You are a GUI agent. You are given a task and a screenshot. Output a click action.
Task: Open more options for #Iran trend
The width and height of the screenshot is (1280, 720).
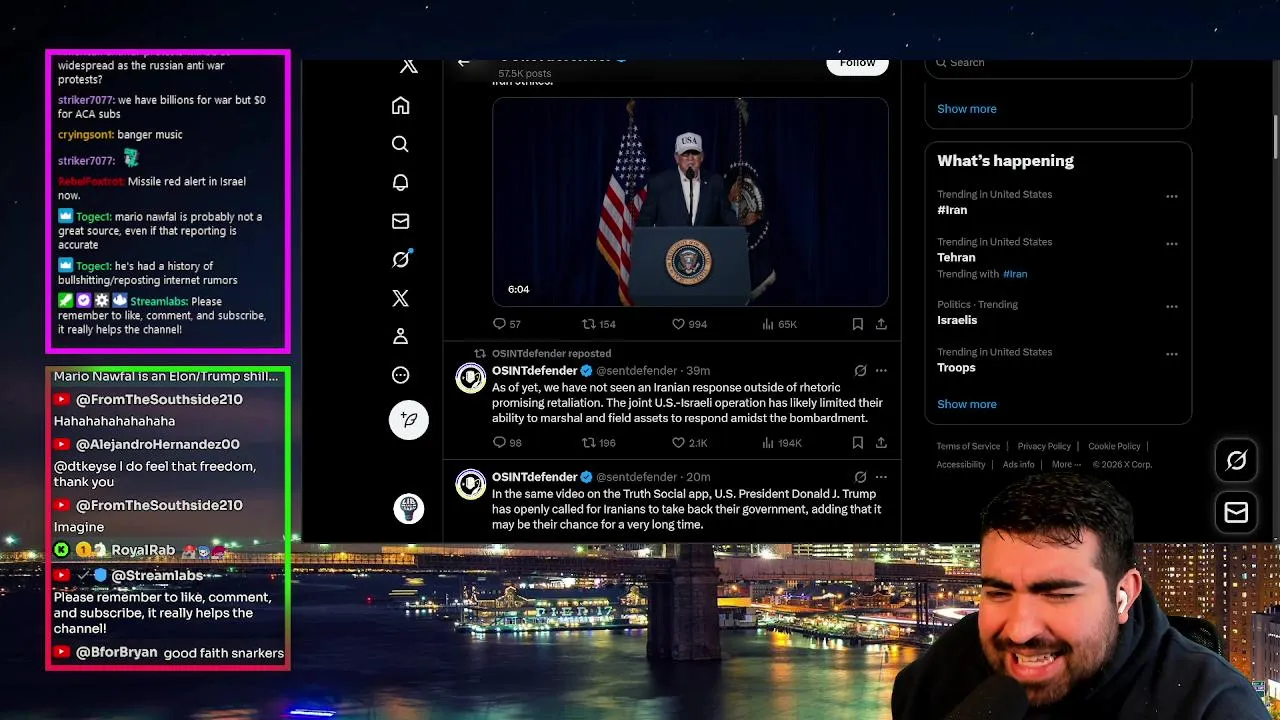click(x=1172, y=196)
